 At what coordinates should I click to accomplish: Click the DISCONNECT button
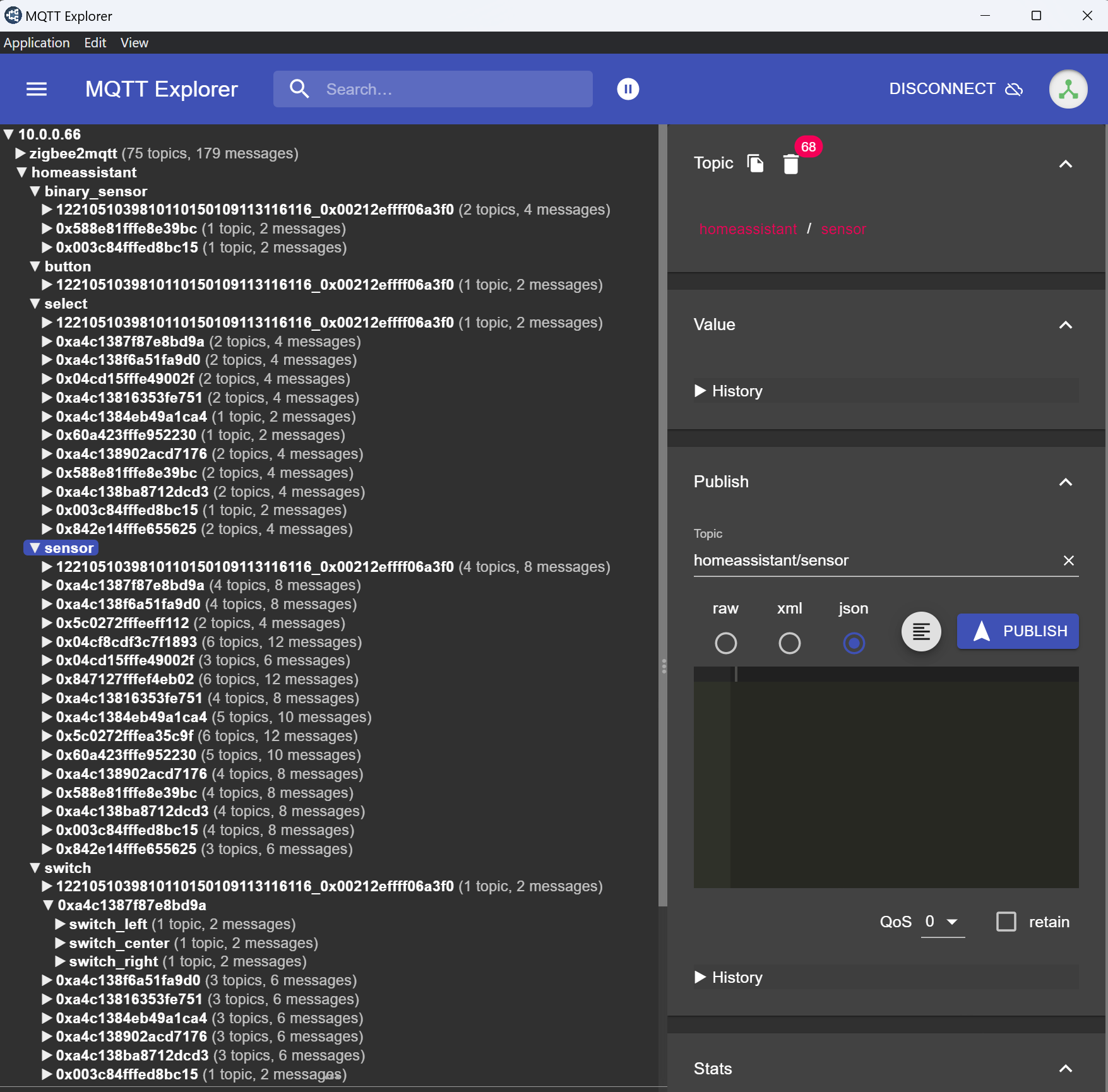(x=955, y=89)
